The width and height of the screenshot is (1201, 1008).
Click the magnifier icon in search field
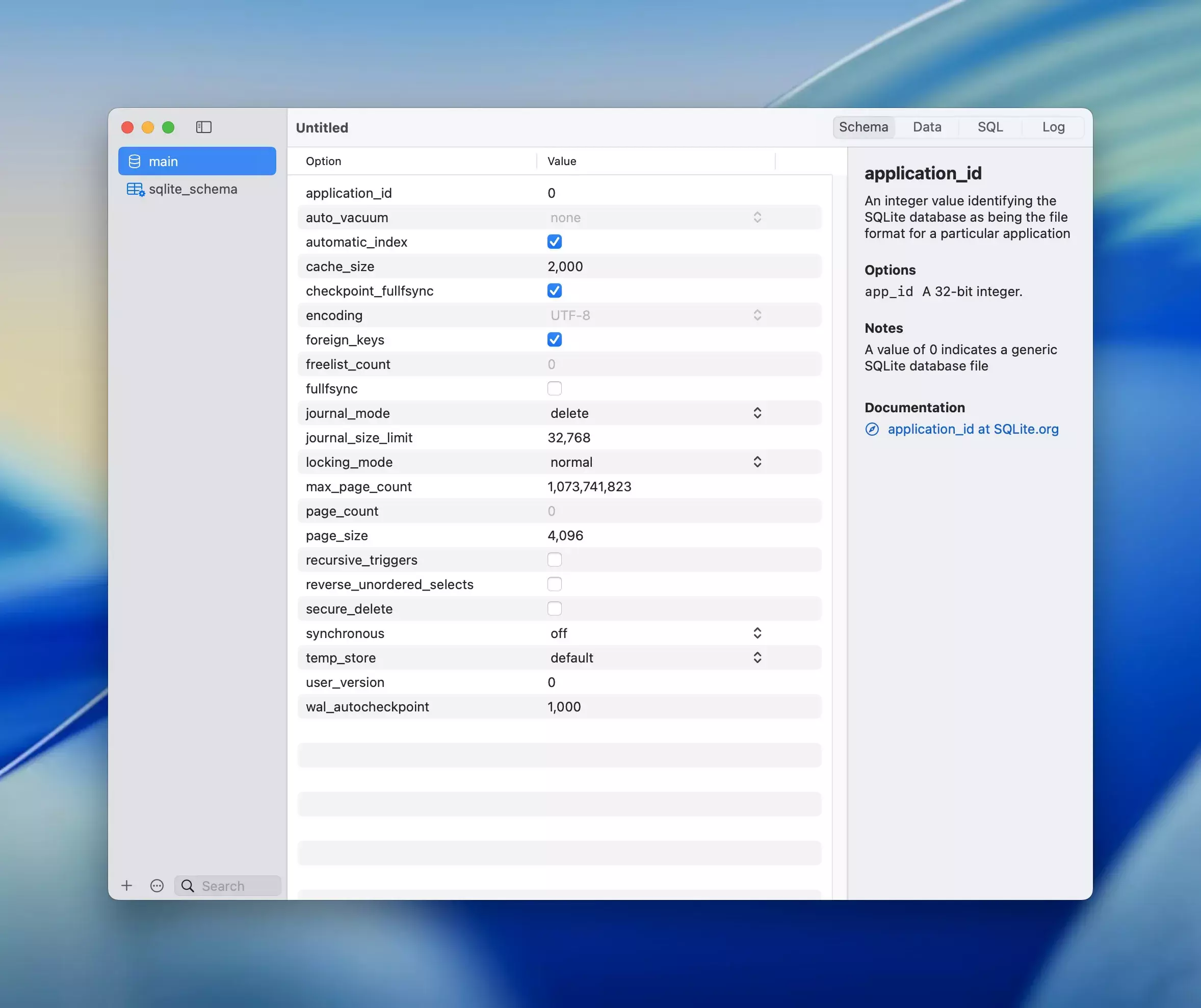188,886
